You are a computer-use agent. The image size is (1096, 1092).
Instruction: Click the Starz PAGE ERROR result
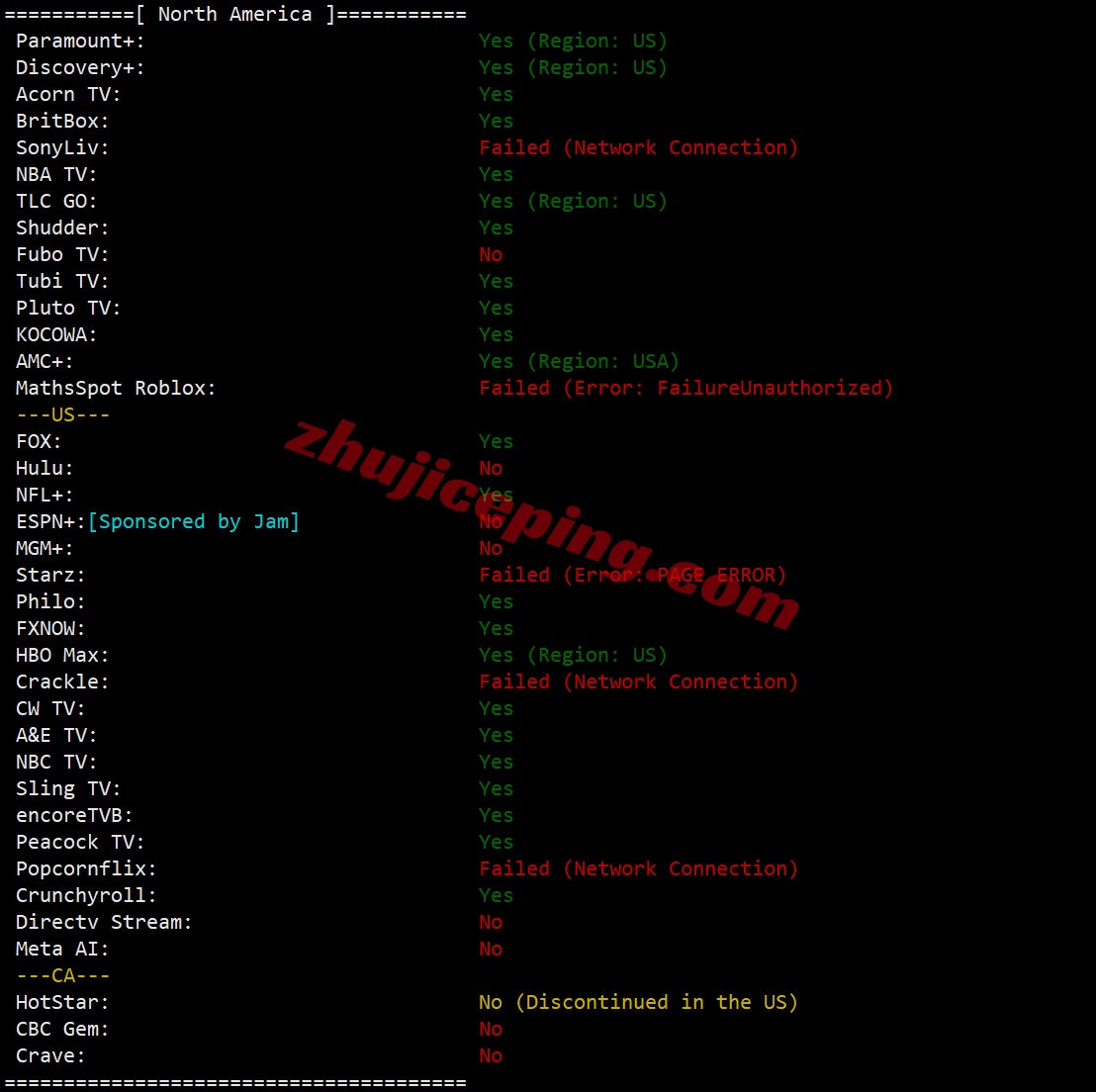pyautogui.click(x=633, y=575)
